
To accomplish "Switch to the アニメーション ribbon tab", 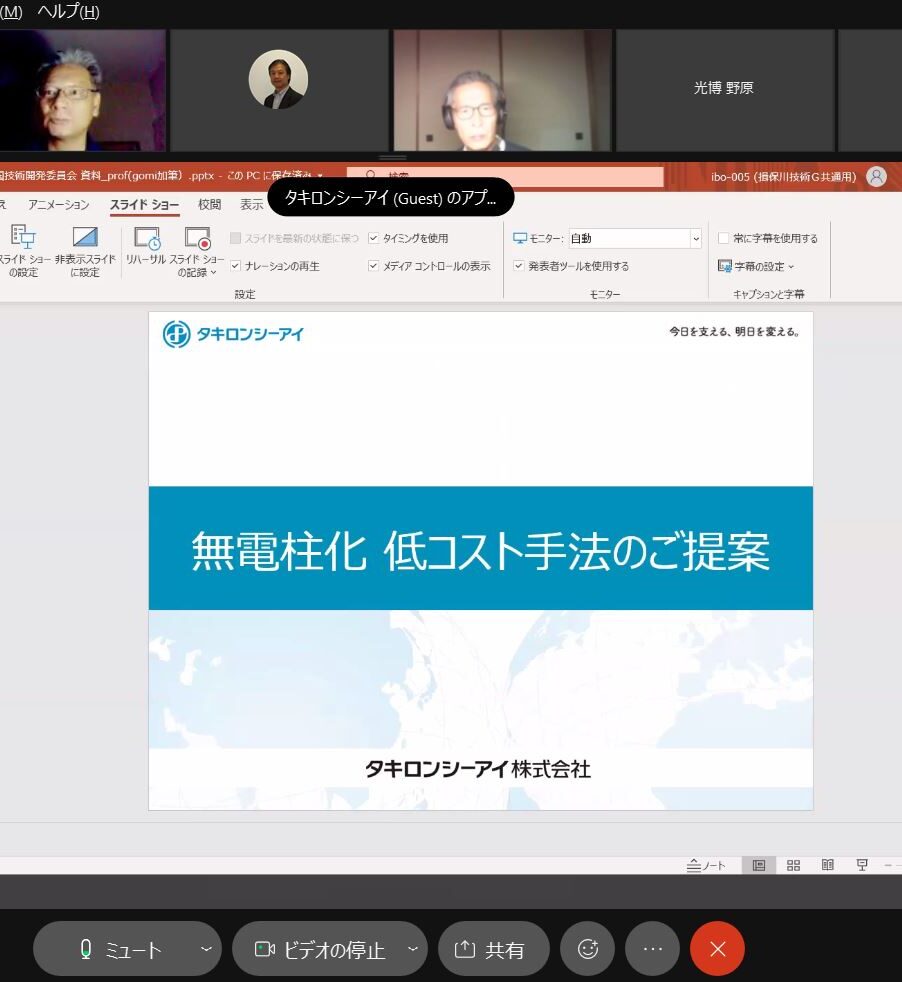I will click(58, 205).
